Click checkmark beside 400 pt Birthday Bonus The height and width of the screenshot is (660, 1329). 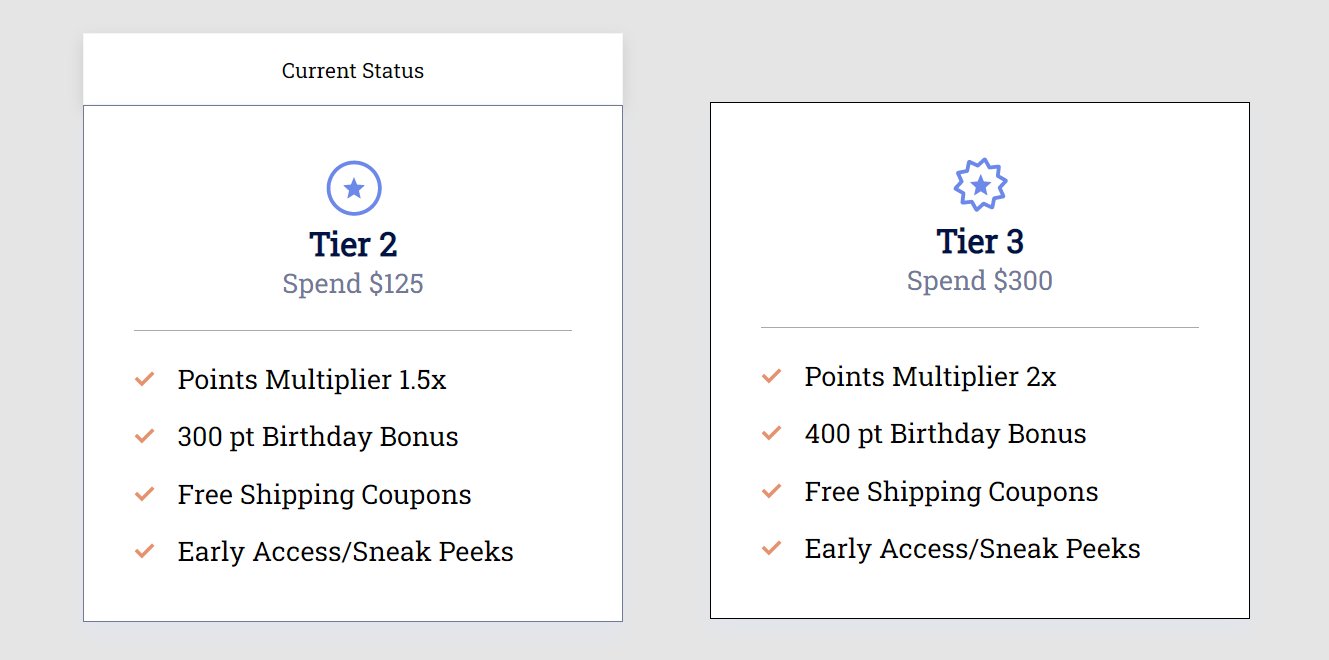(771, 433)
